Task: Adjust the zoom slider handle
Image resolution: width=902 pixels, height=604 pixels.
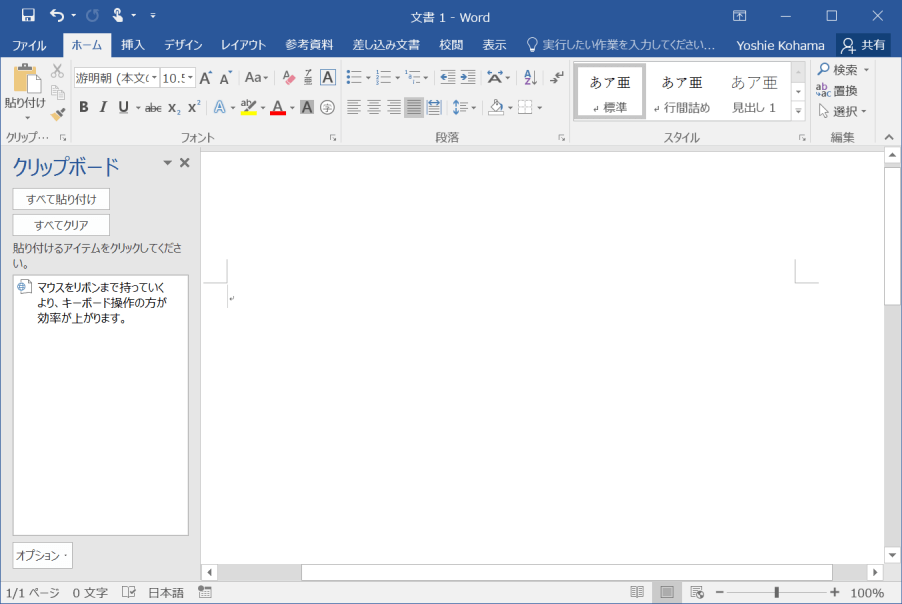Action: point(777,592)
